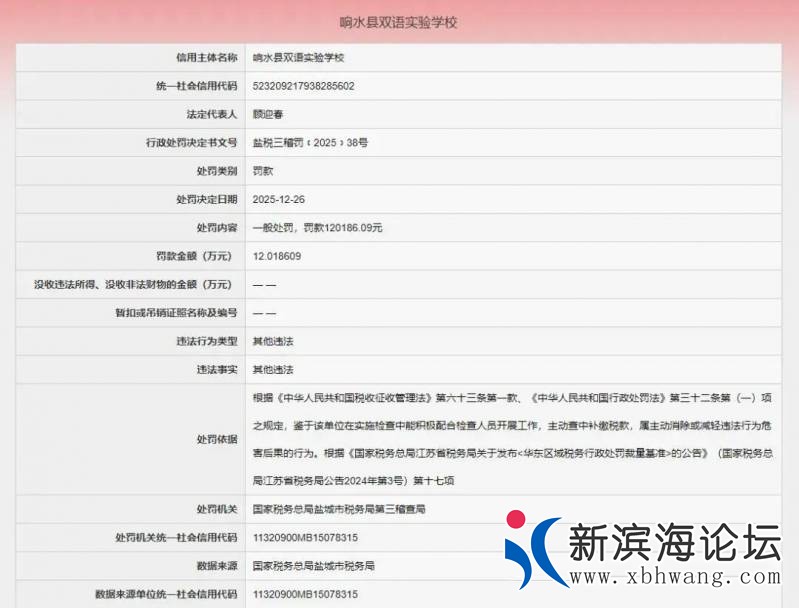Image resolution: width=799 pixels, height=608 pixels.
Task: Click legal representative name 顾迎春
Action: pos(269,115)
